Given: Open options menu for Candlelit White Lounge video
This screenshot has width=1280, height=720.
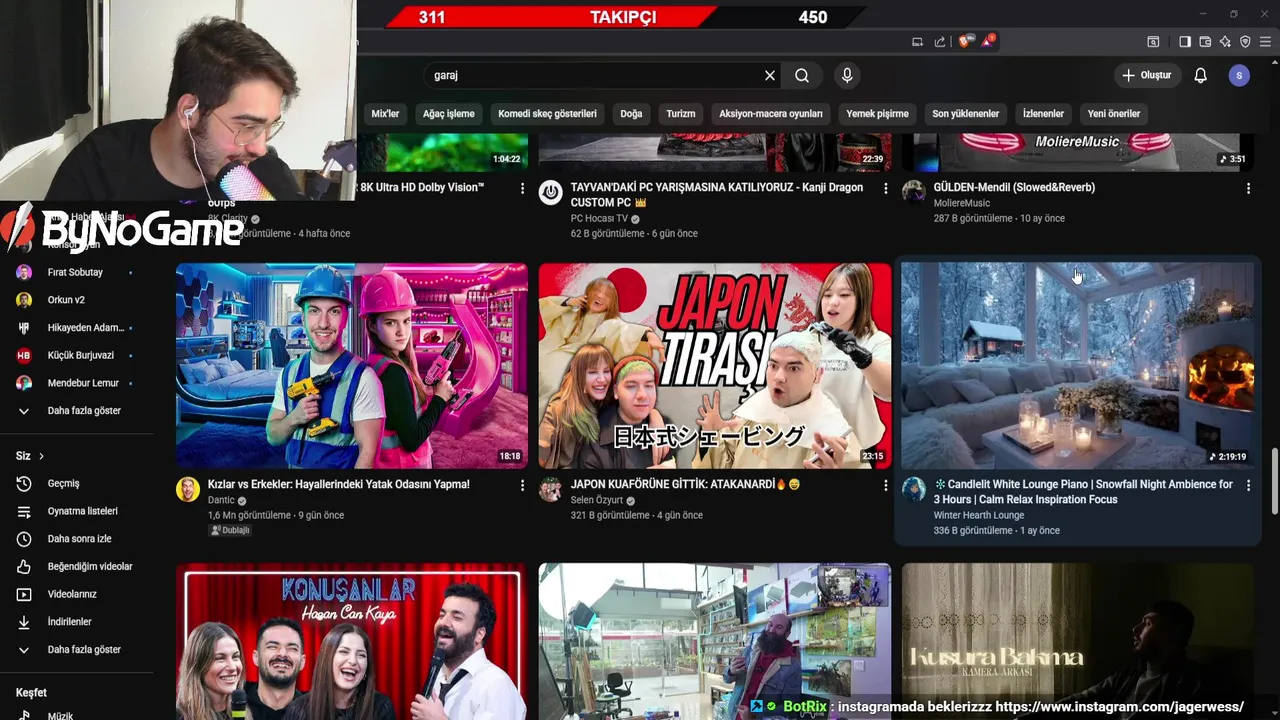Looking at the screenshot, I should [1248, 485].
